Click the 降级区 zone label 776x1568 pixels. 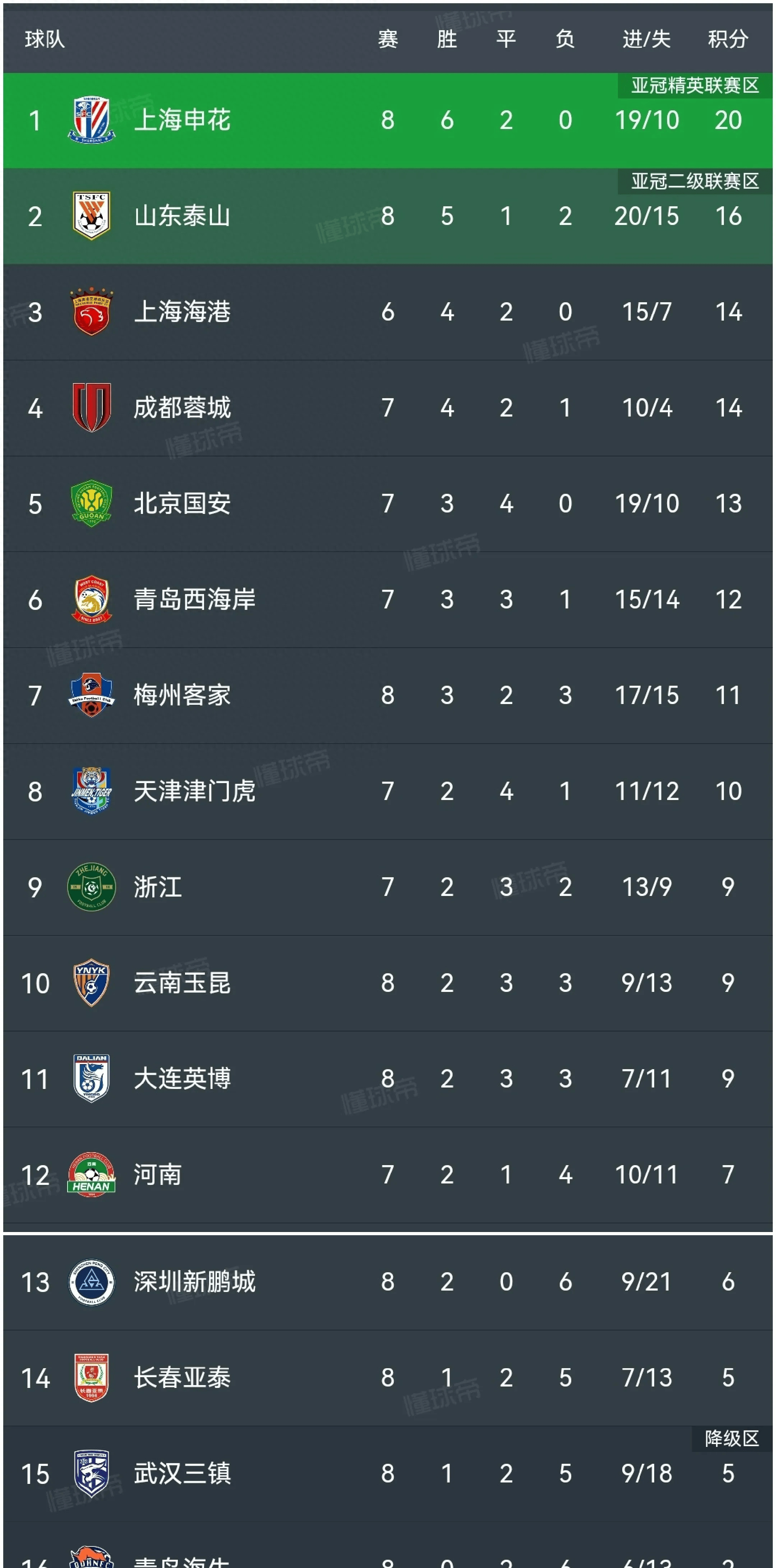[x=731, y=1438]
